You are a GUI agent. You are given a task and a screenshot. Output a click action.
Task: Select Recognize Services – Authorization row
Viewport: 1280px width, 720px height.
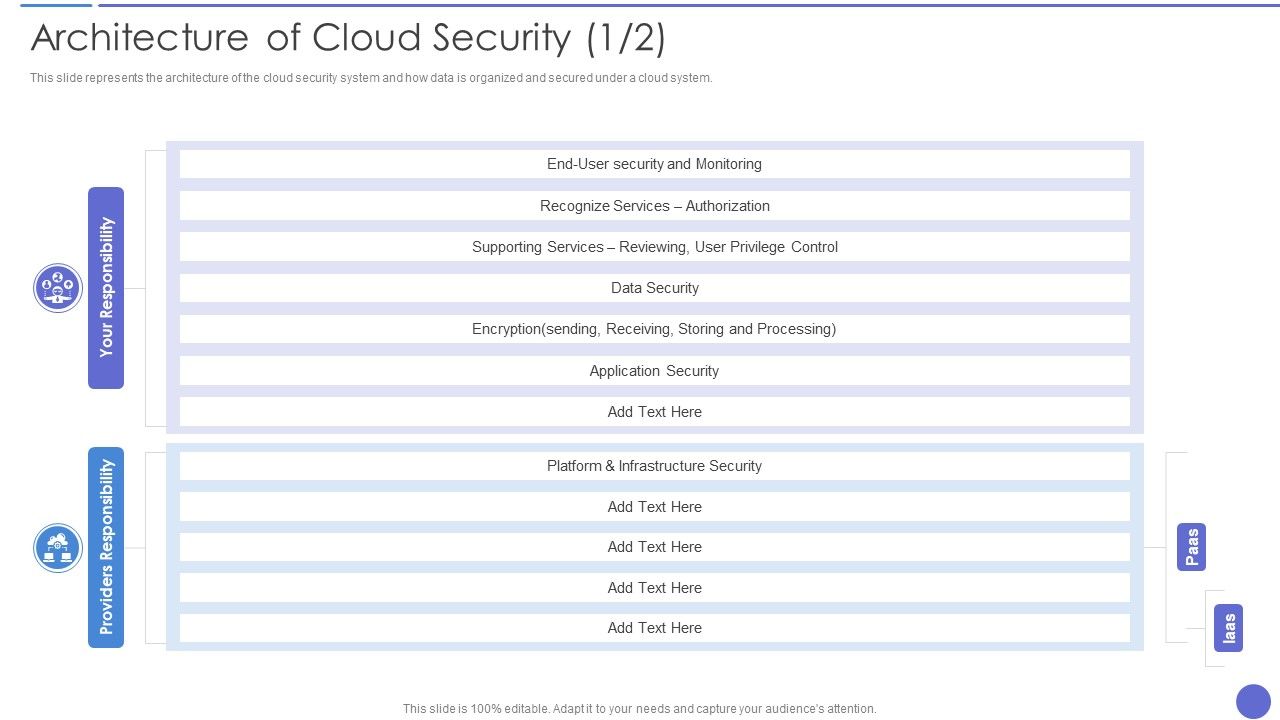click(655, 206)
